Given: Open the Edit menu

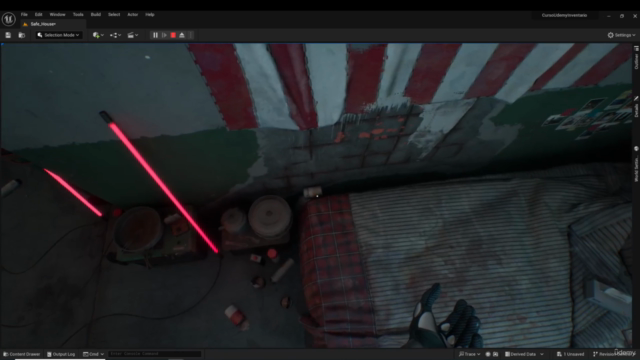Looking at the screenshot, I should (x=38, y=15).
